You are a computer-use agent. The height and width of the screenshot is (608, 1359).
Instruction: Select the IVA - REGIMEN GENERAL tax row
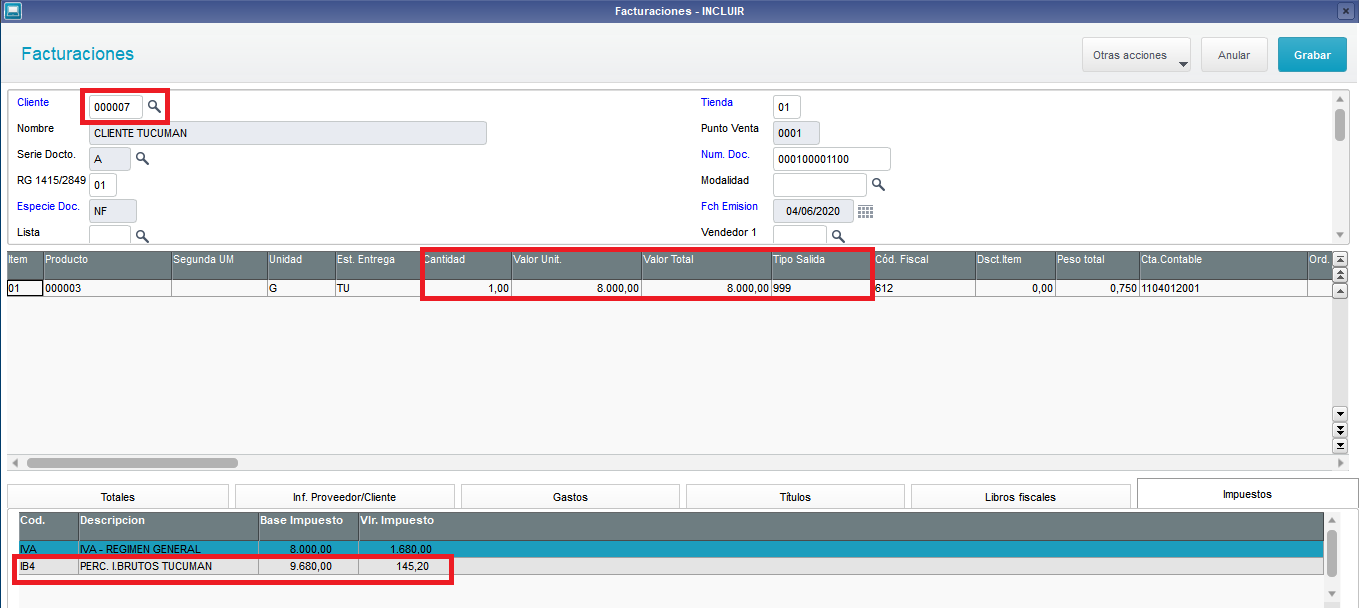coord(671,549)
